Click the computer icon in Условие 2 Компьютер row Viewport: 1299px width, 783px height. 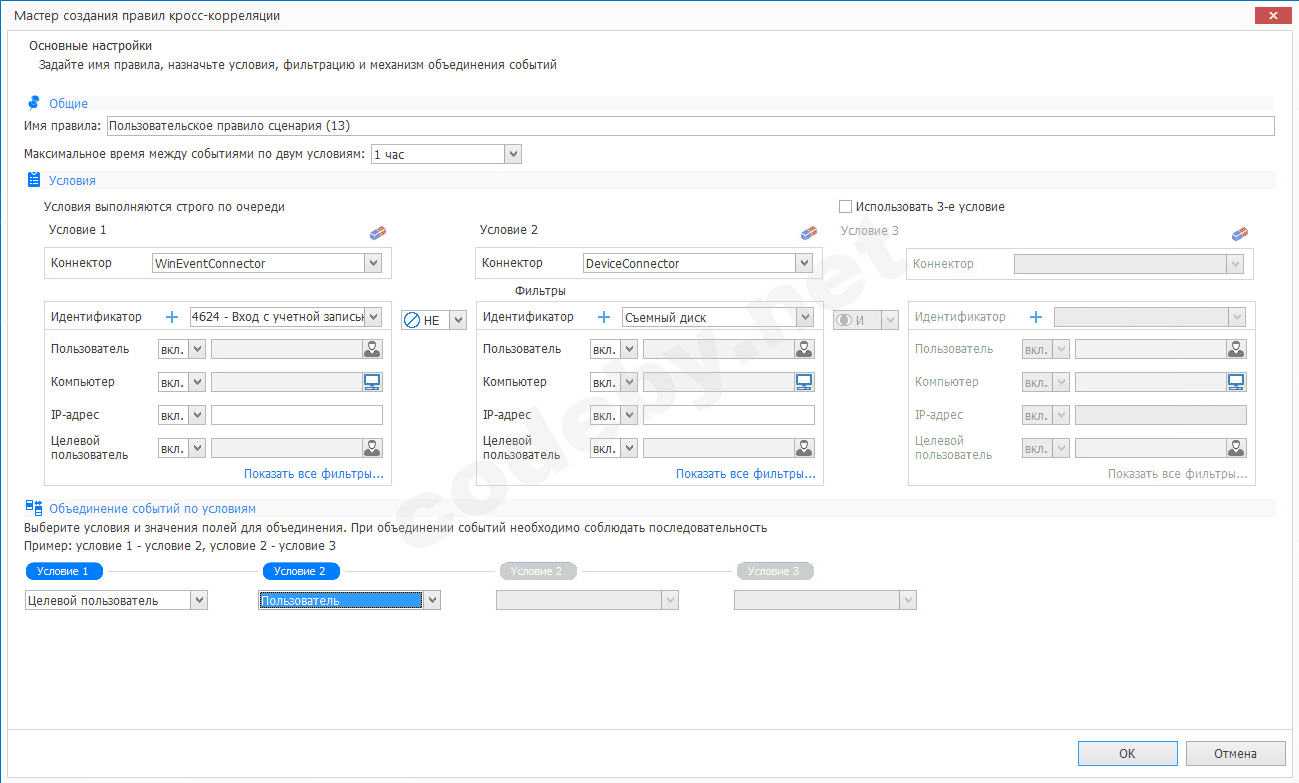pyautogui.click(x=804, y=382)
